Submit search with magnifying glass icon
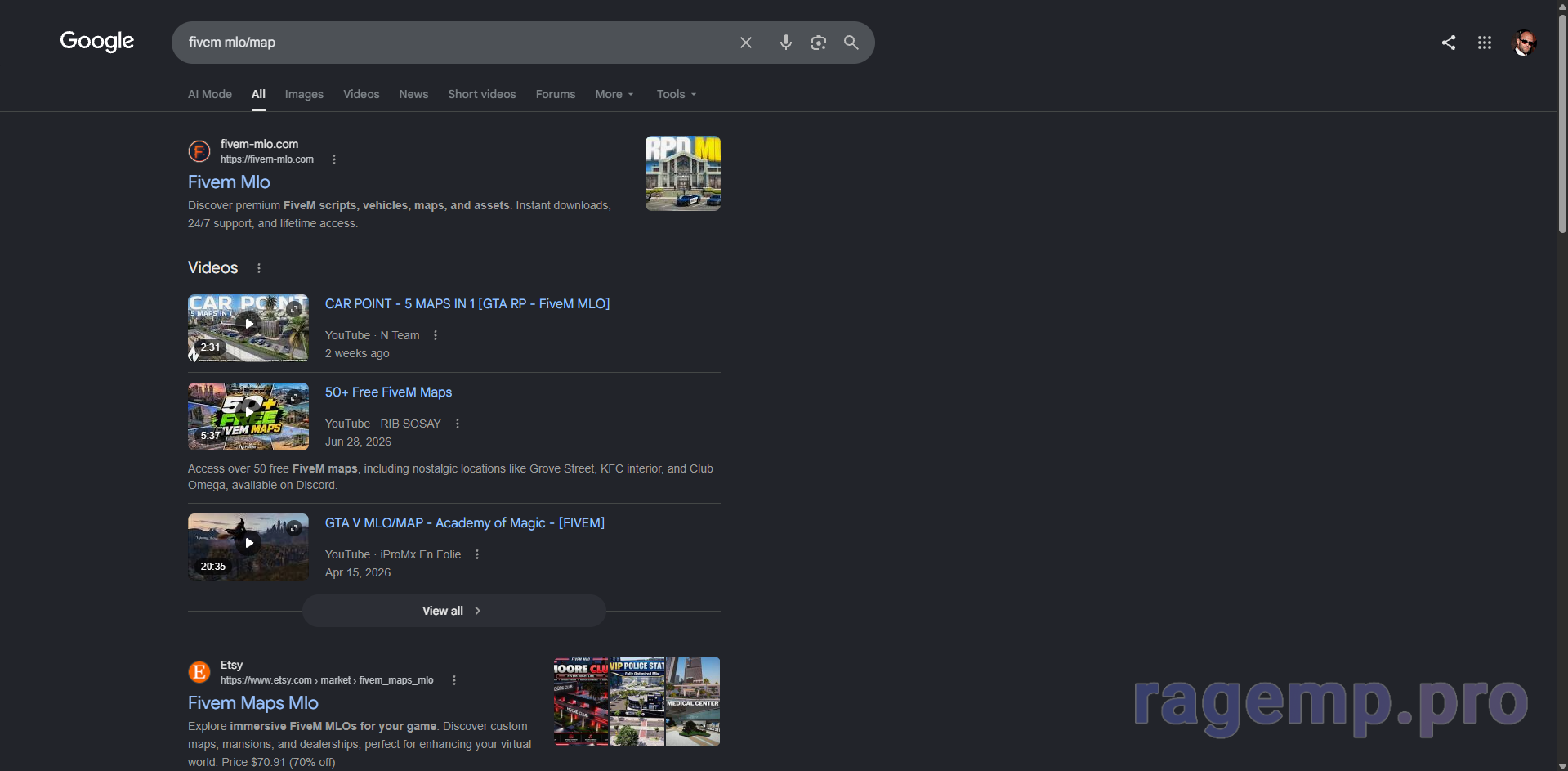This screenshot has width=1568, height=771. (x=851, y=43)
